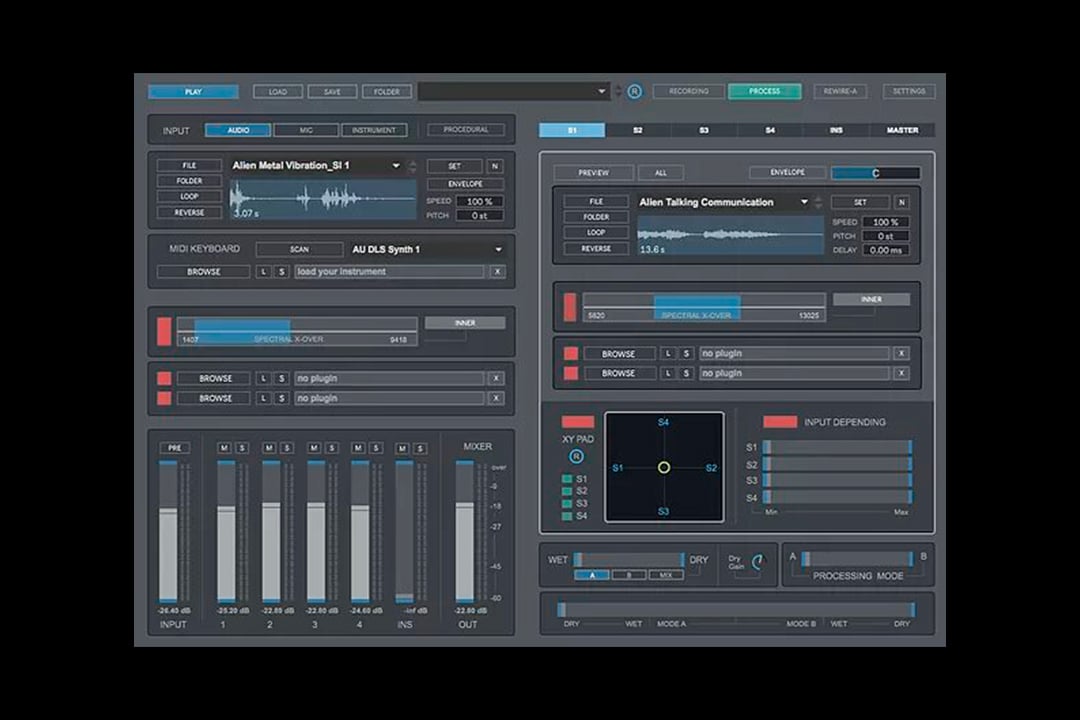Open the RECORDING view

689,91
